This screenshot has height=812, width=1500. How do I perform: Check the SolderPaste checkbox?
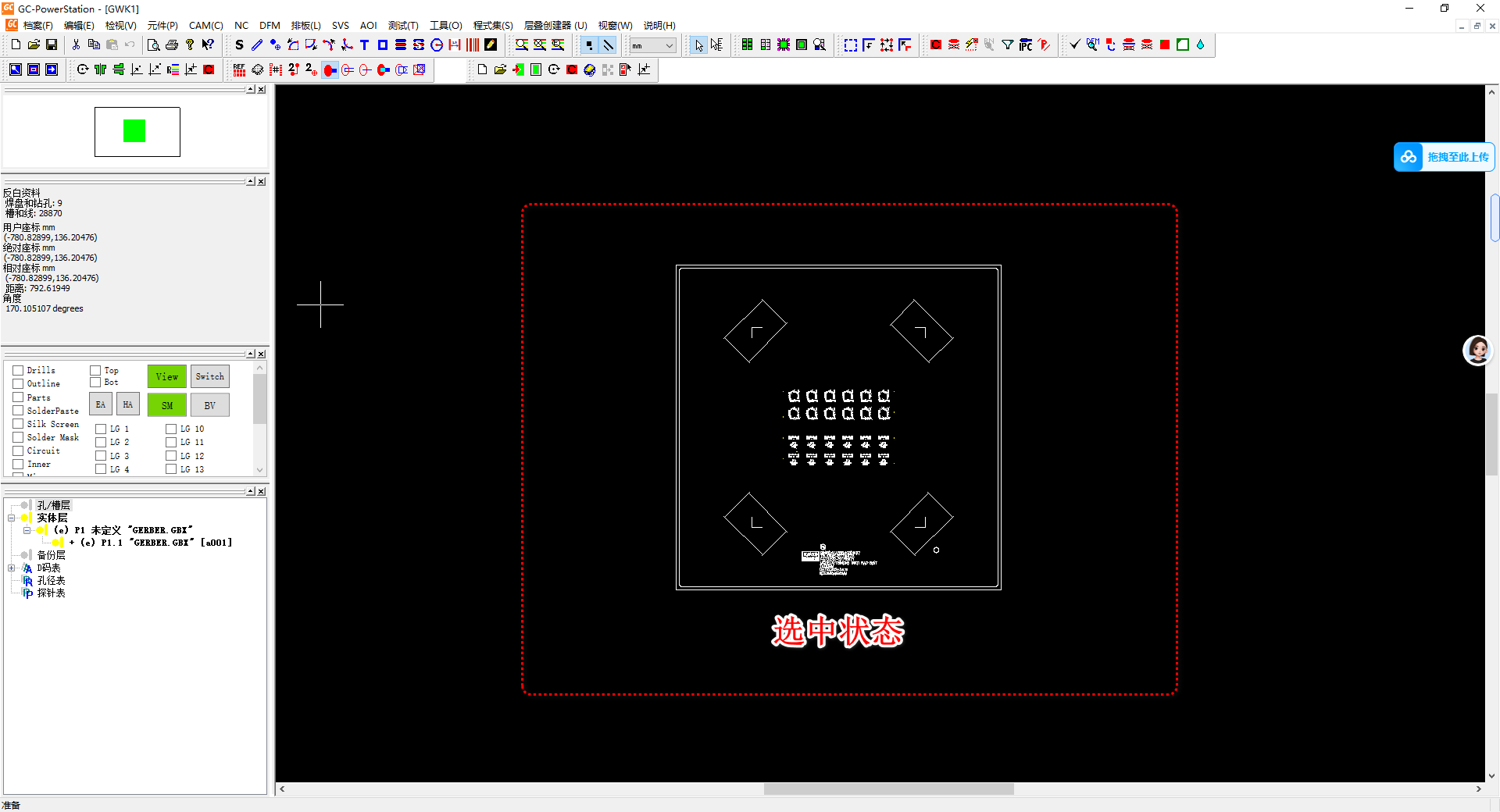tap(18, 411)
